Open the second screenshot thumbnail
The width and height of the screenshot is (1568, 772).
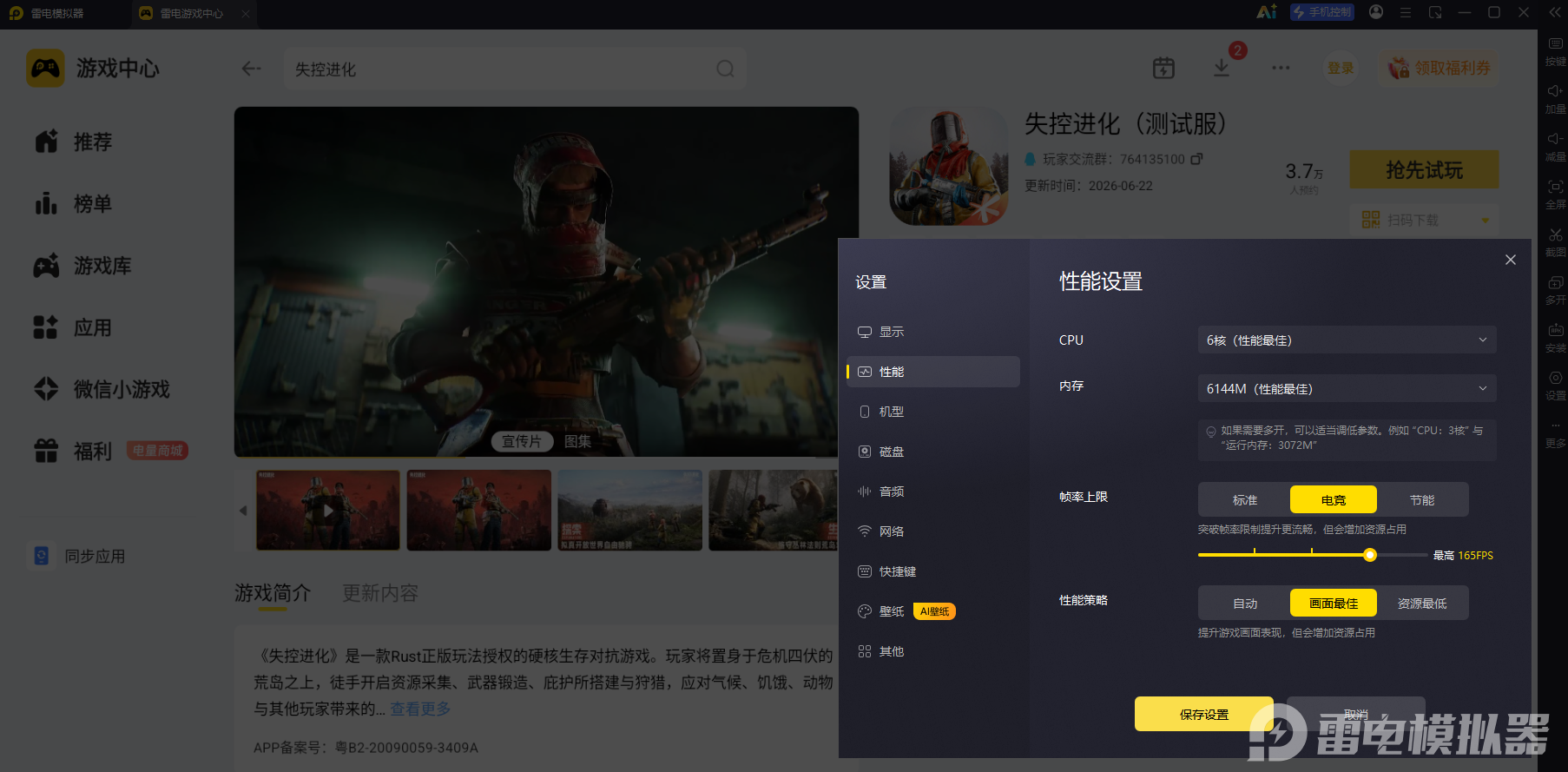pyautogui.click(x=479, y=510)
